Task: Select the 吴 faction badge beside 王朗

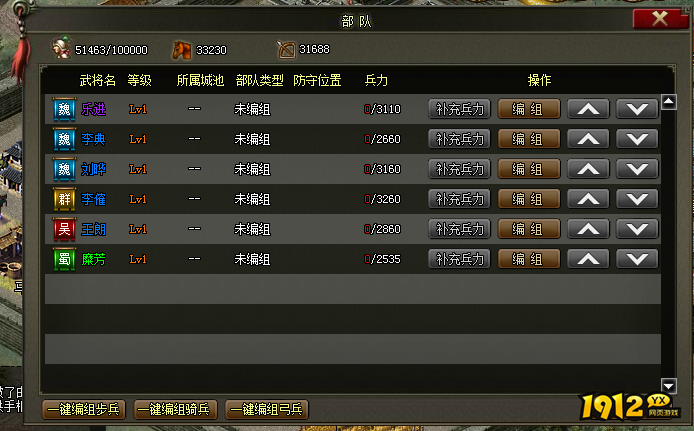Action: pyautogui.click(x=65, y=229)
